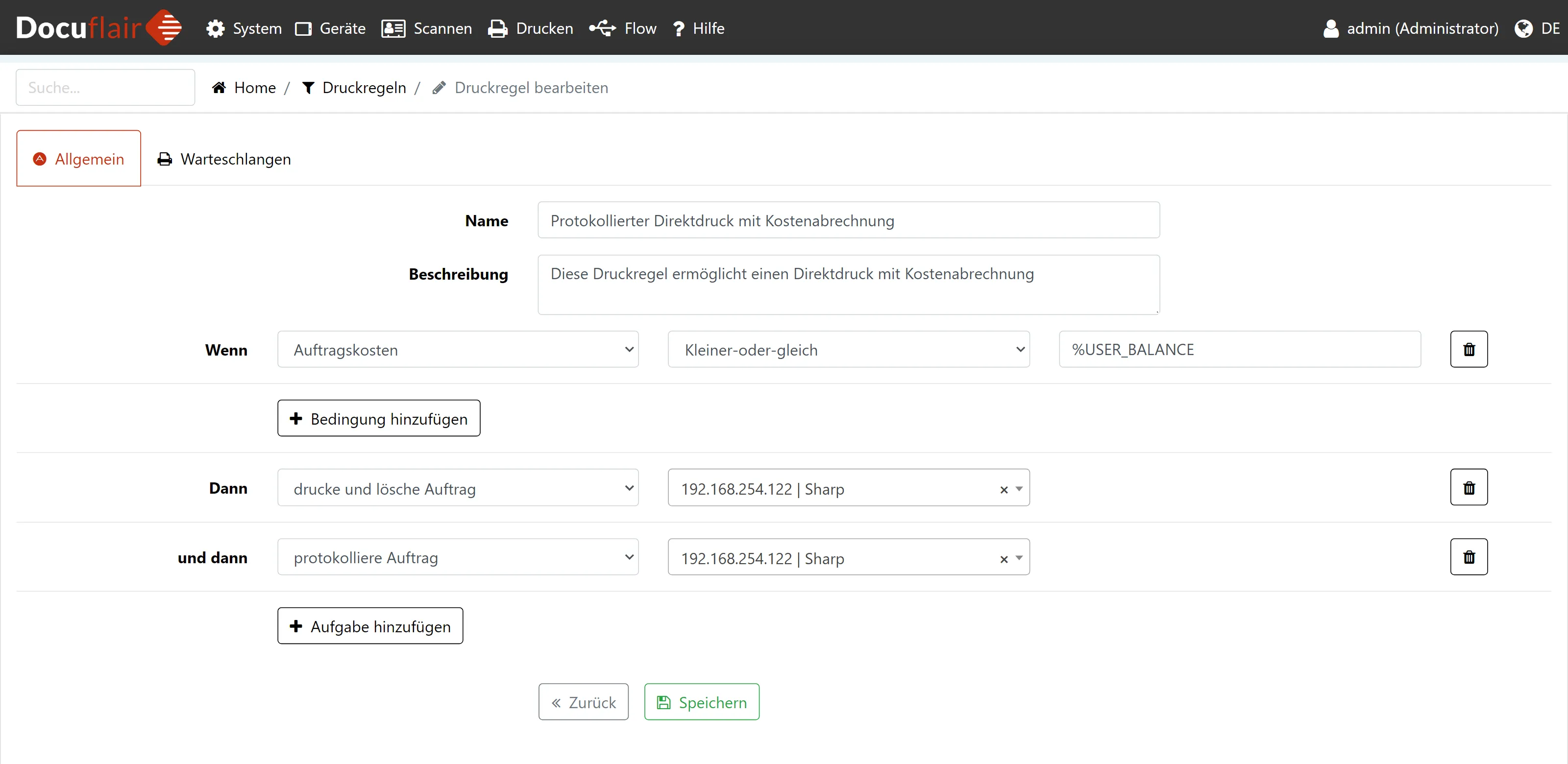1568x764 pixels.
Task: Delete the 'protokolliere Auftrag' task
Action: [x=1468, y=556]
